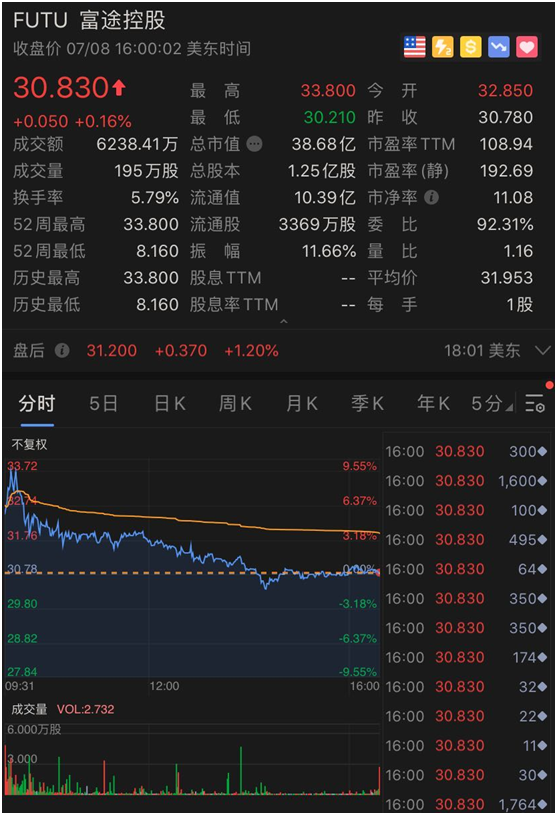Screen dimensions: 557x815
Task: Expand after-hours row with the down chevron
Action: pos(542,350)
